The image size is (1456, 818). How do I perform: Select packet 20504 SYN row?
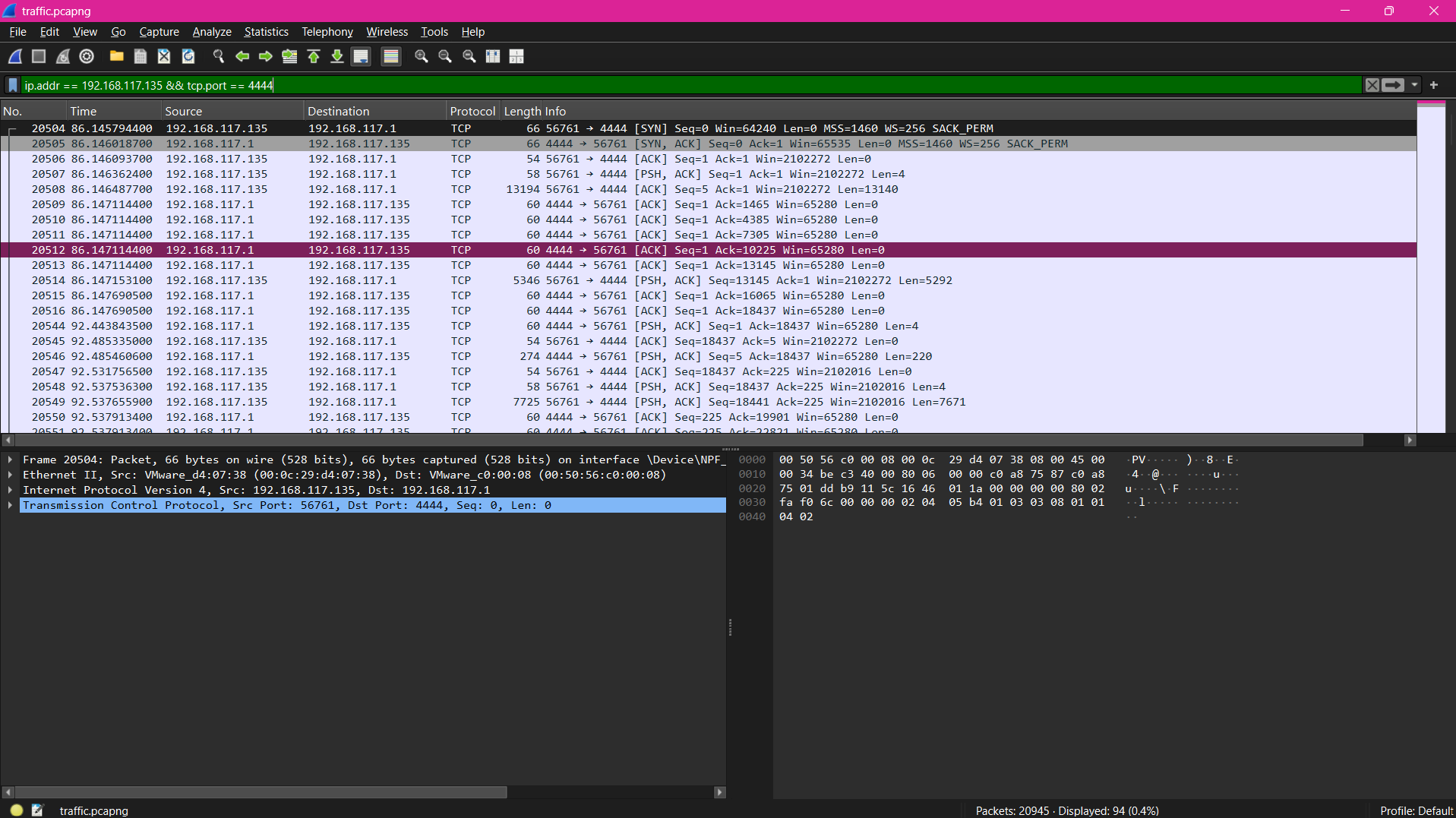tap(708, 128)
